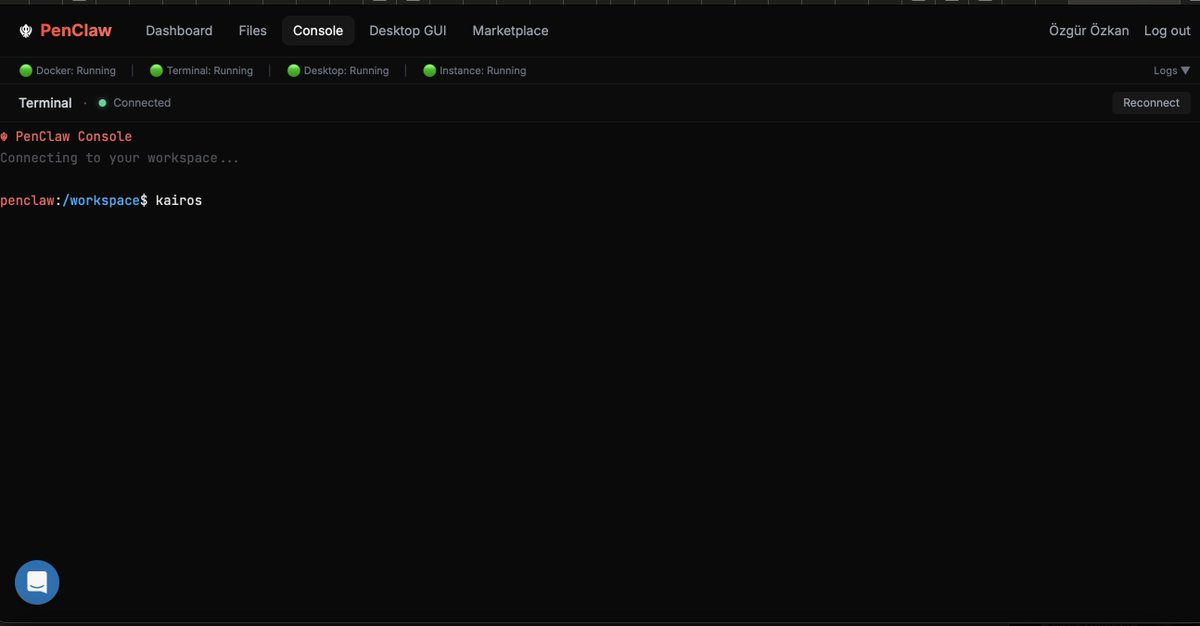Screen dimensions: 1200x626
Task: Select the 'Docker: Running' status text
Action: pyautogui.click(x=76, y=71)
